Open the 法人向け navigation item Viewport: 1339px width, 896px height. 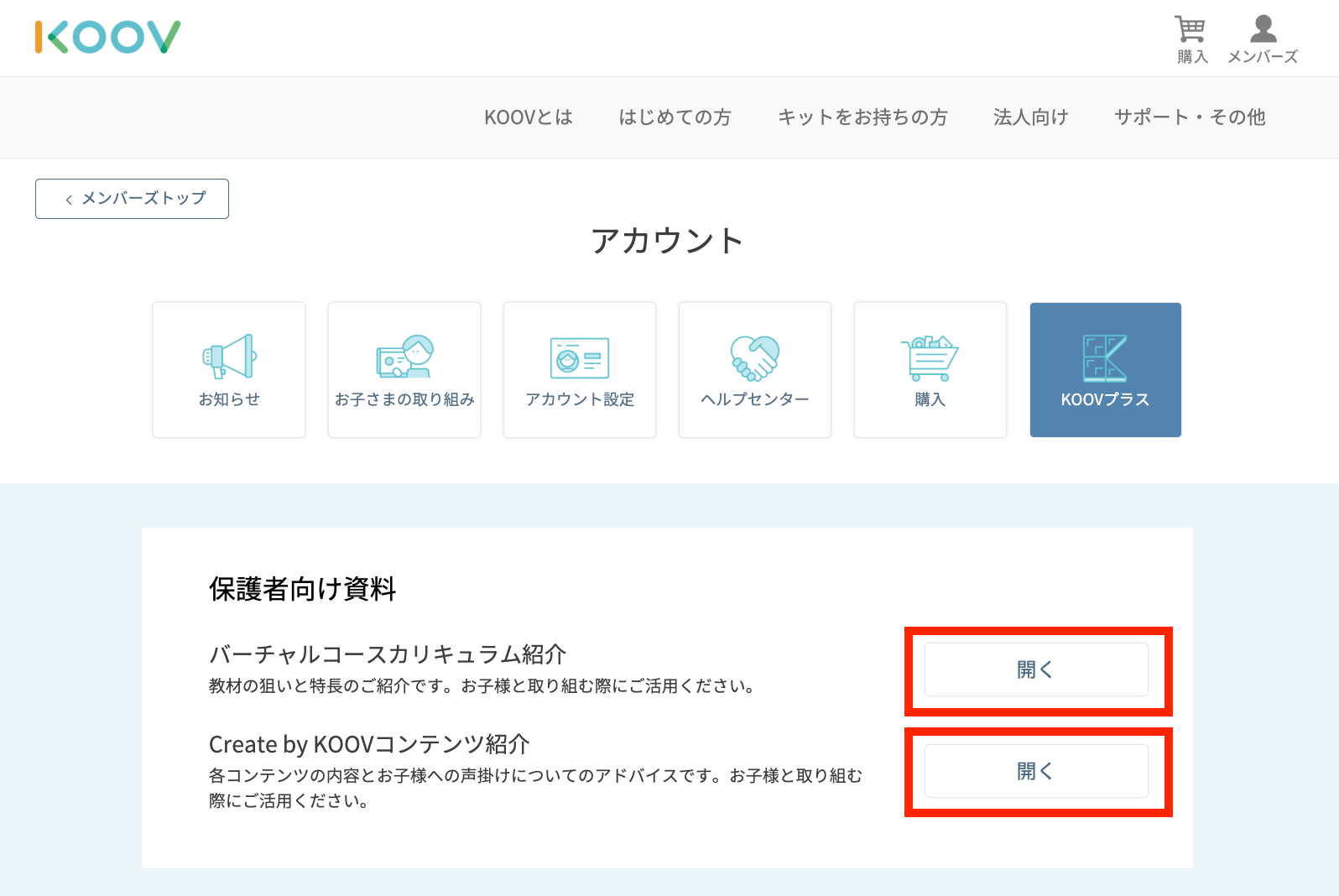[1030, 117]
